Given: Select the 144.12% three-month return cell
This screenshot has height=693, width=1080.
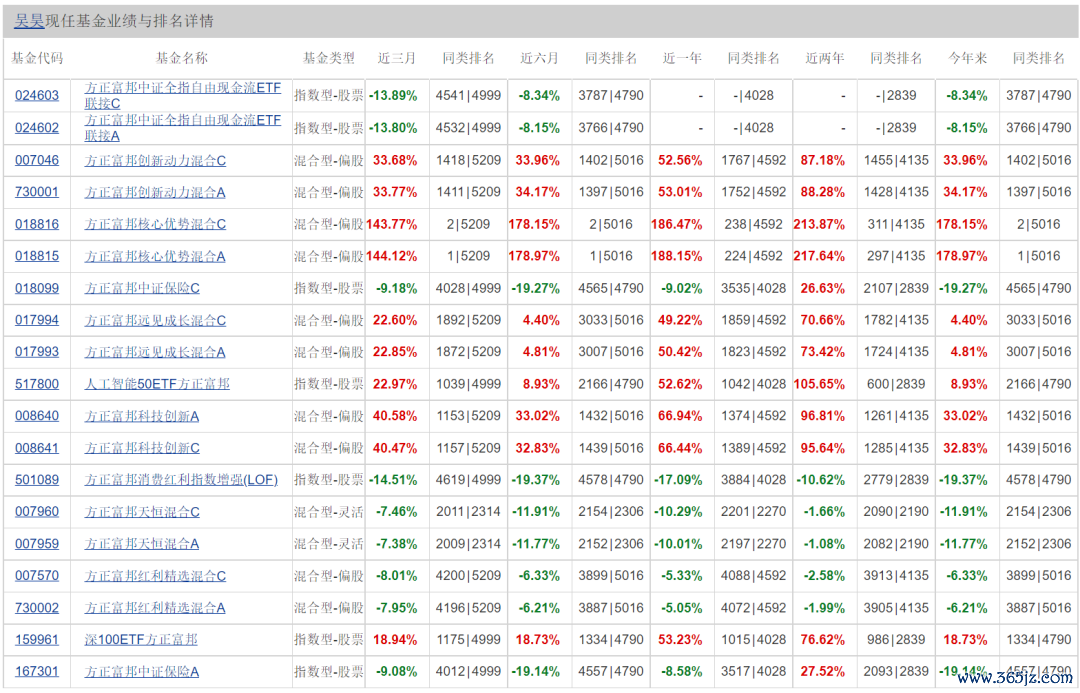Looking at the screenshot, I should coord(392,256).
